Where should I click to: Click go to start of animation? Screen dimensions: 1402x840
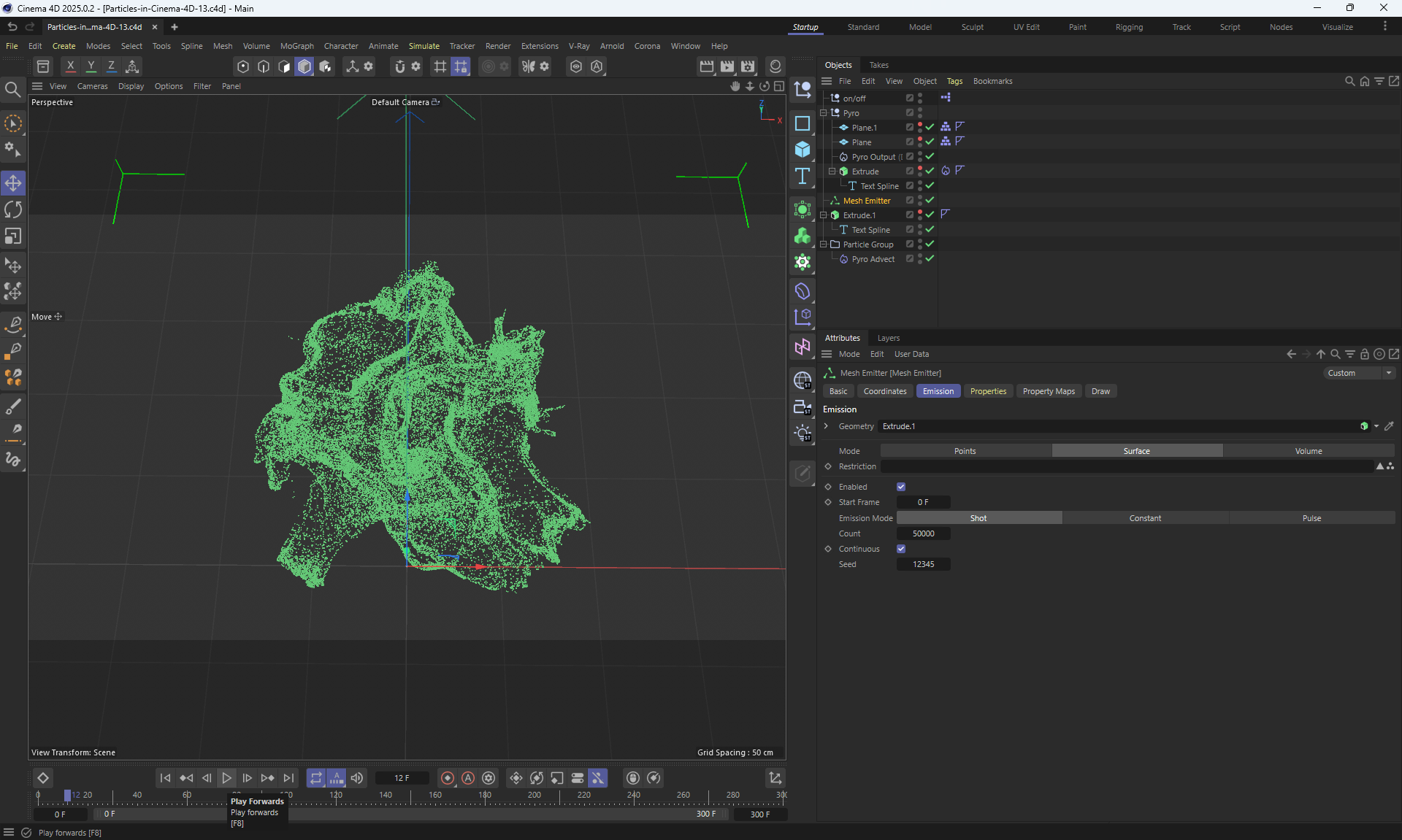(x=166, y=778)
